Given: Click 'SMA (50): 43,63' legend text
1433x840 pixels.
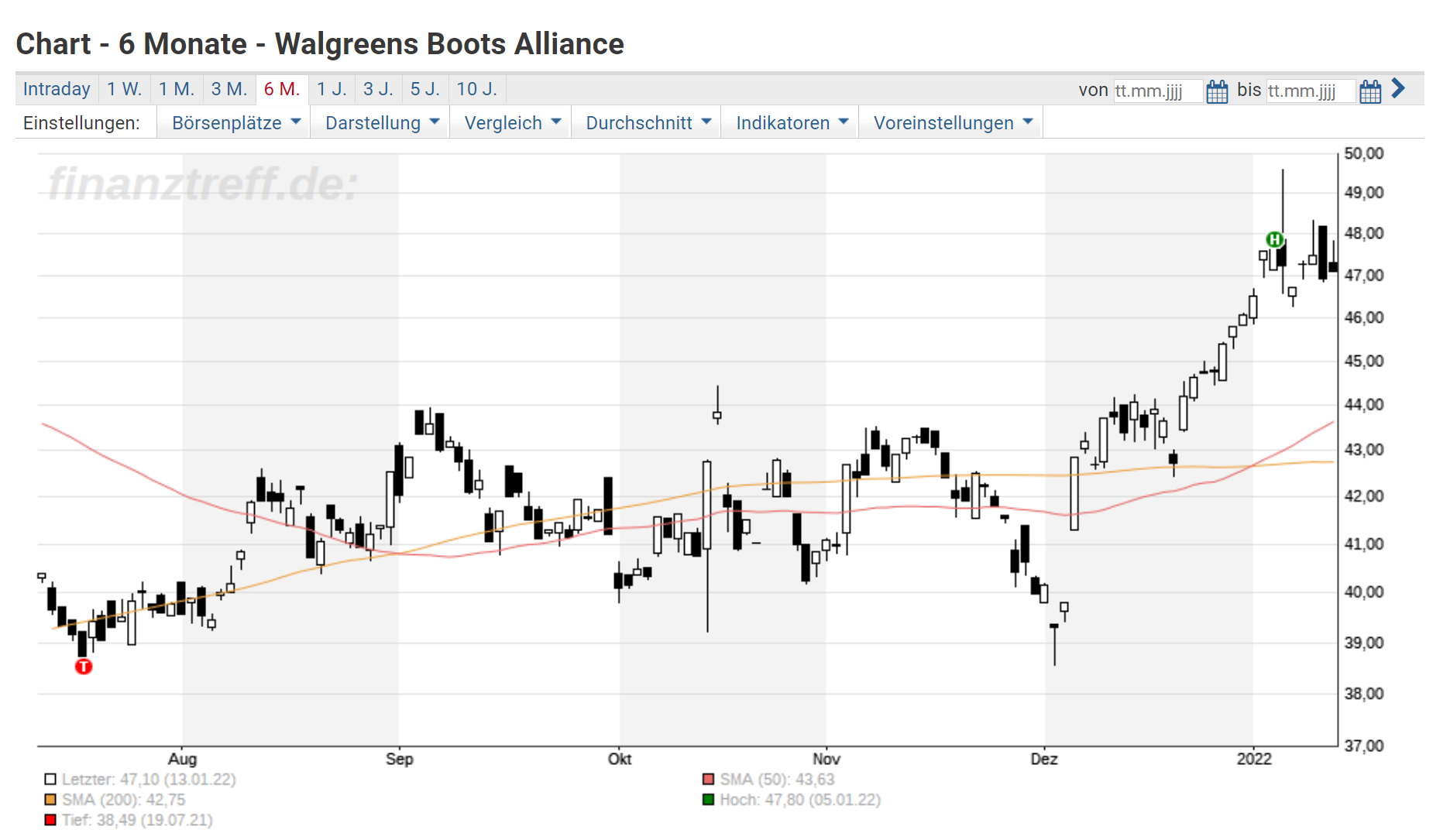Looking at the screenshot, I should tap(777, 780).
